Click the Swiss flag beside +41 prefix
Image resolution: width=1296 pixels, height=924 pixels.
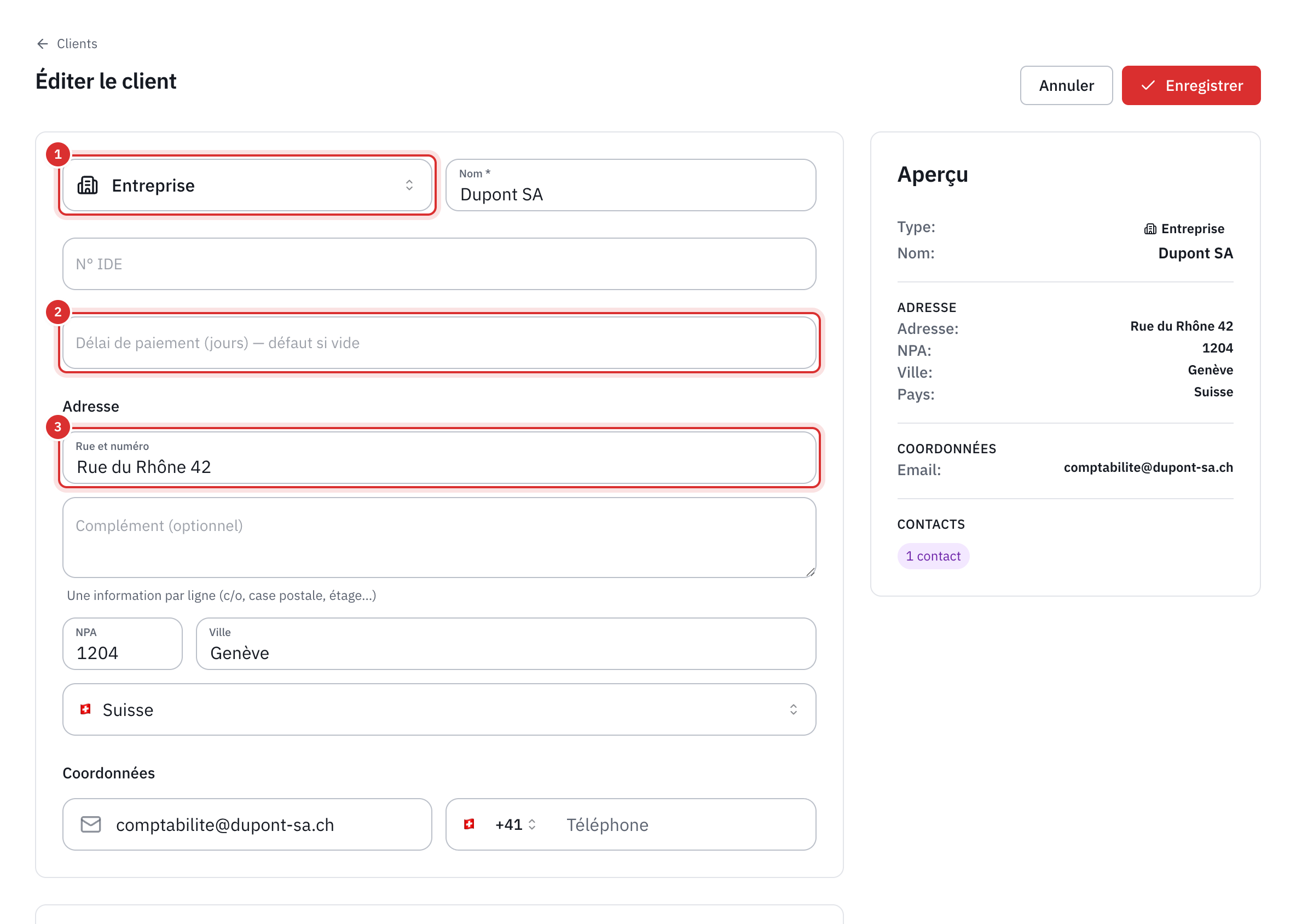(x=469, y=824)
